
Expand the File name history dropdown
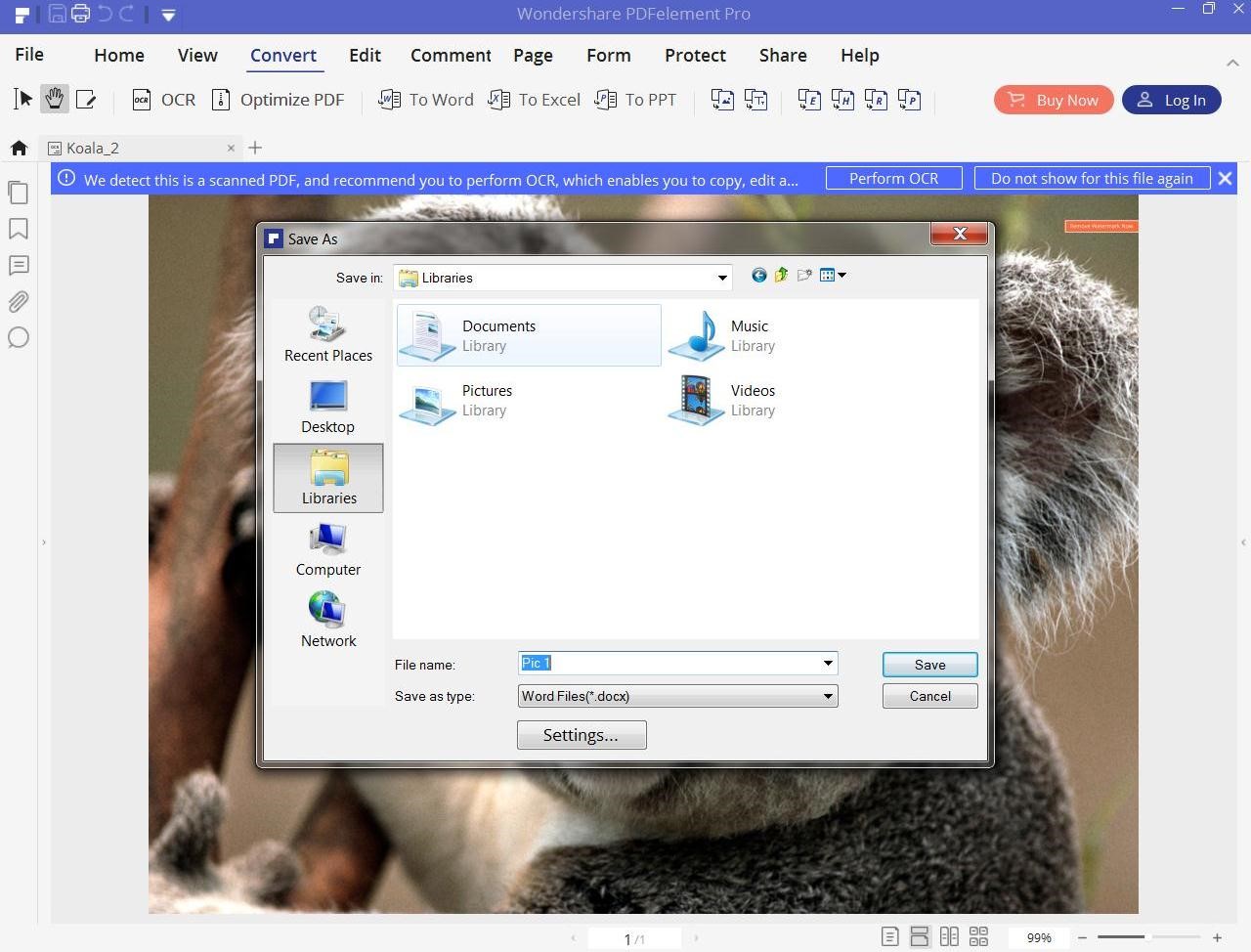[828, 664]
